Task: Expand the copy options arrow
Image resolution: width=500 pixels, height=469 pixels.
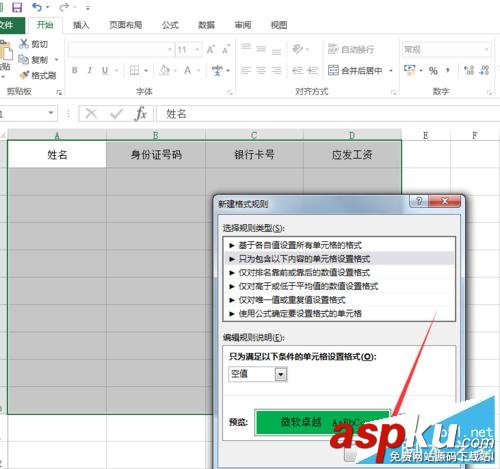Action: point(56,60)
